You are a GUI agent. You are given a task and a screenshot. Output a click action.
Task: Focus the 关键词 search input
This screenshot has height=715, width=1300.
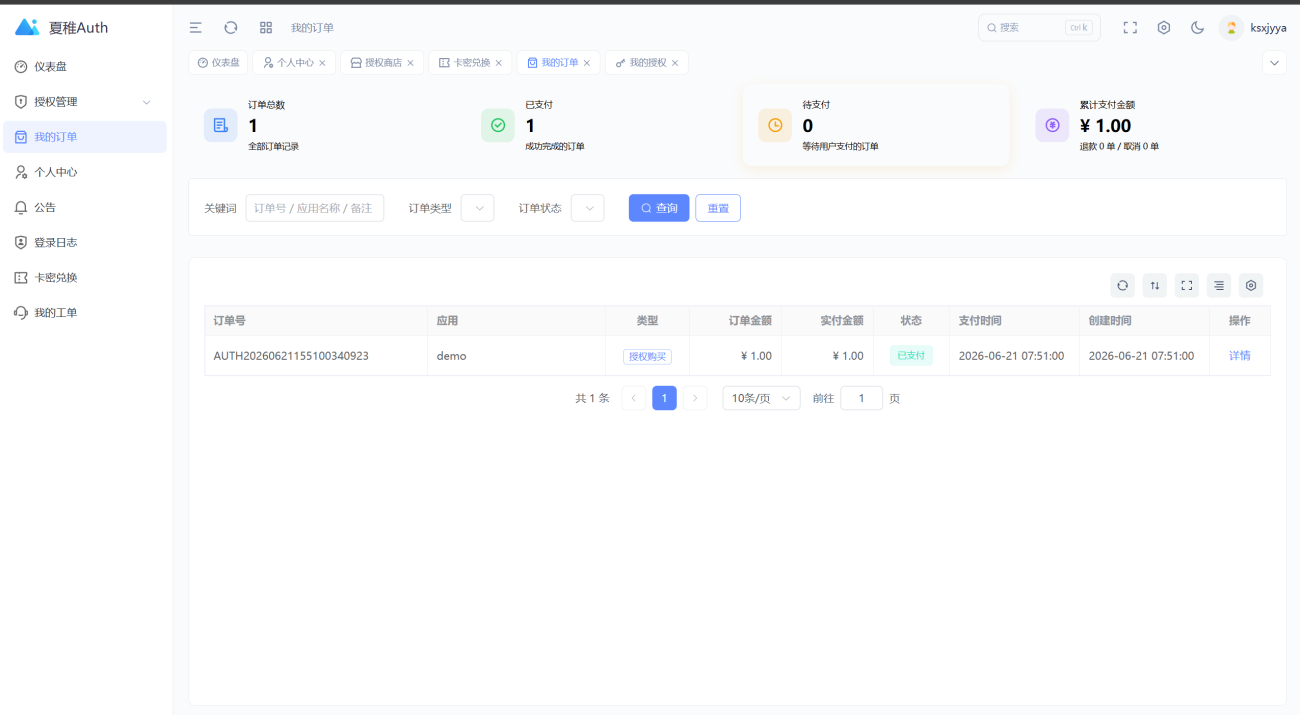coord(315,208)
